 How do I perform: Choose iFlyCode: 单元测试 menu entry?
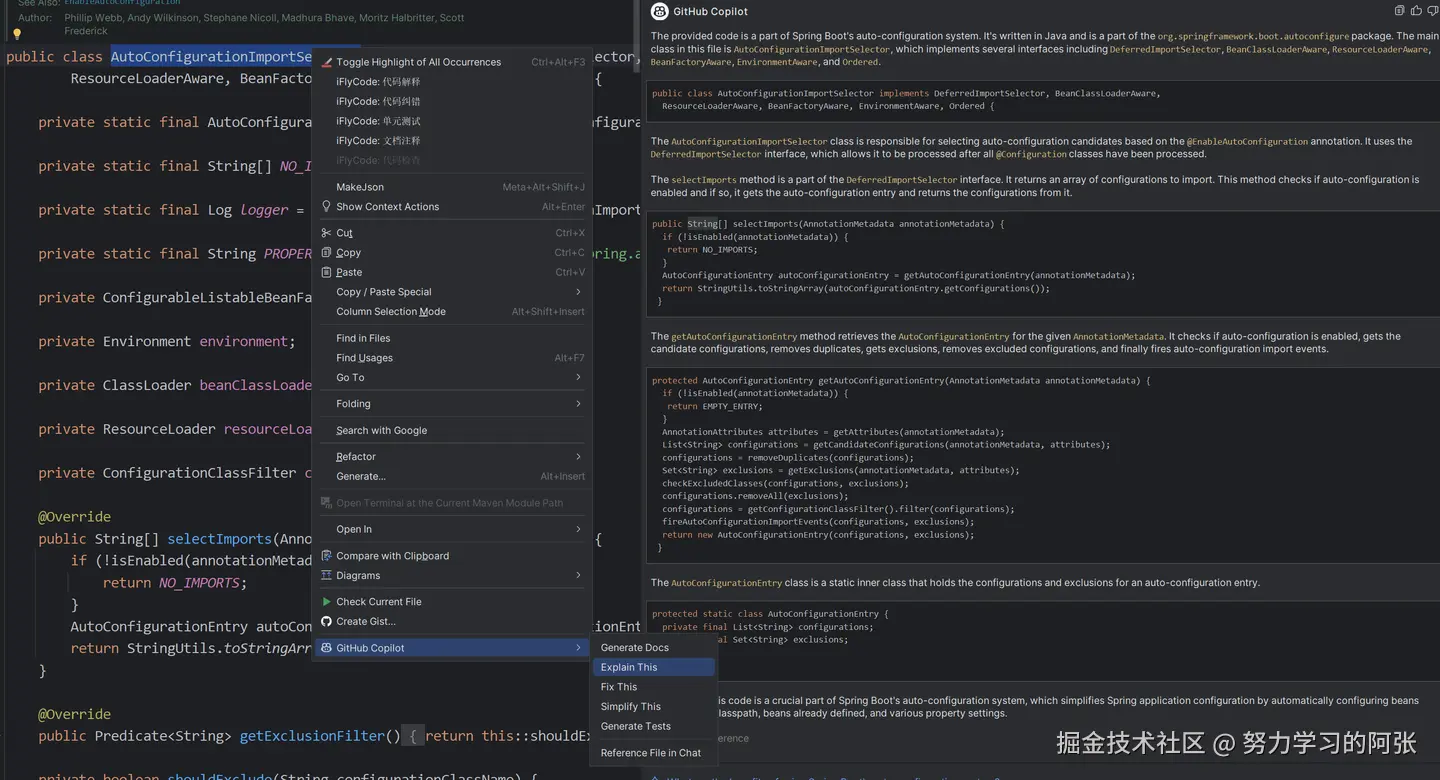[x=453, y=121]
